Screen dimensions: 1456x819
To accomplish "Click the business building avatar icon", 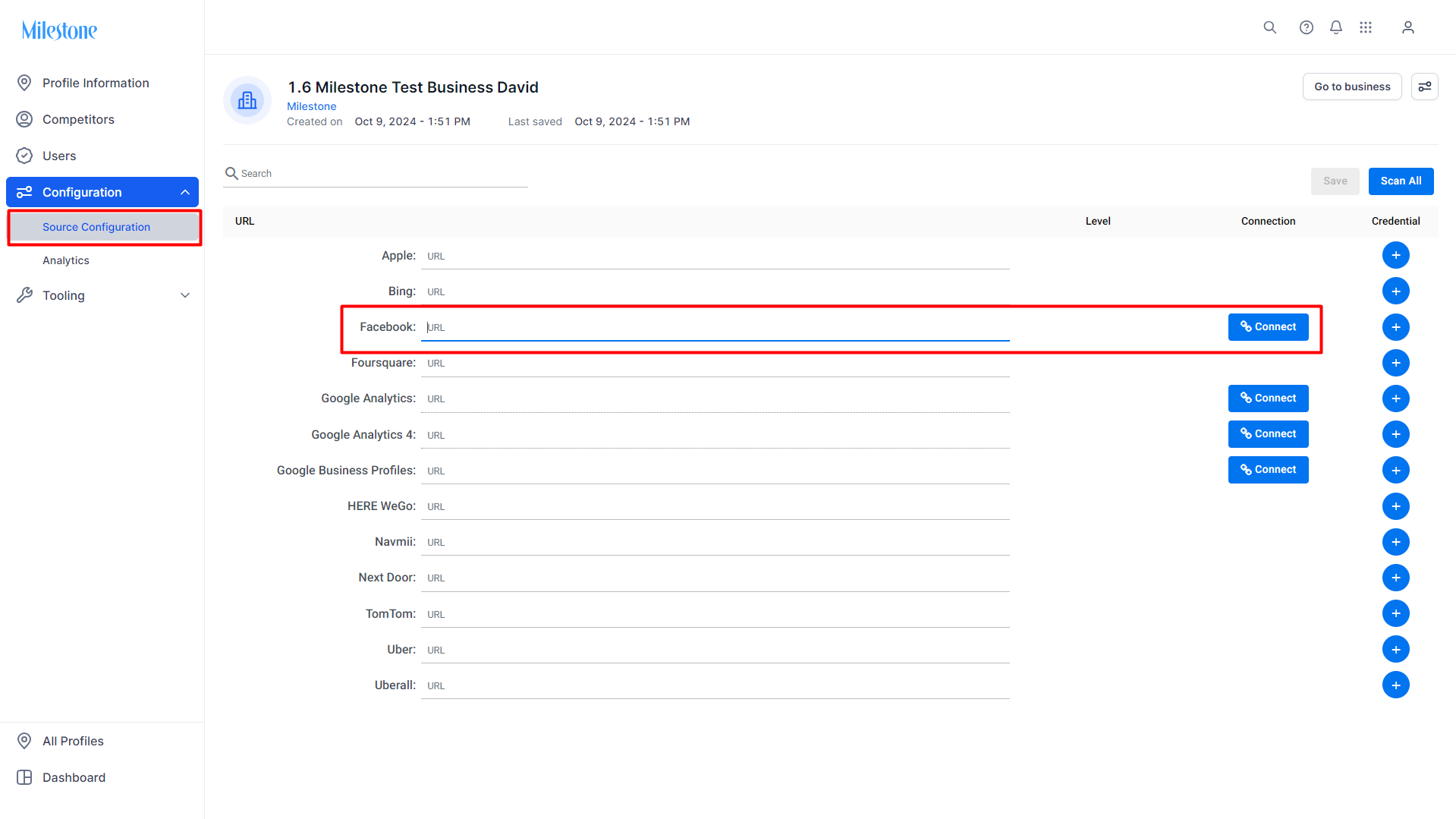I will pos(247,100).
